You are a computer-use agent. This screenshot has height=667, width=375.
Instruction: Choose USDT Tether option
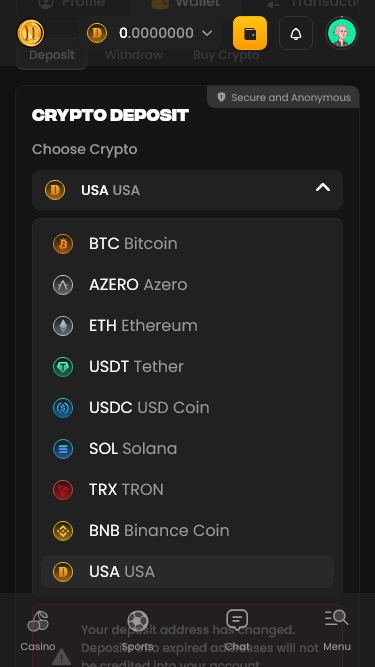coord(188,367)
